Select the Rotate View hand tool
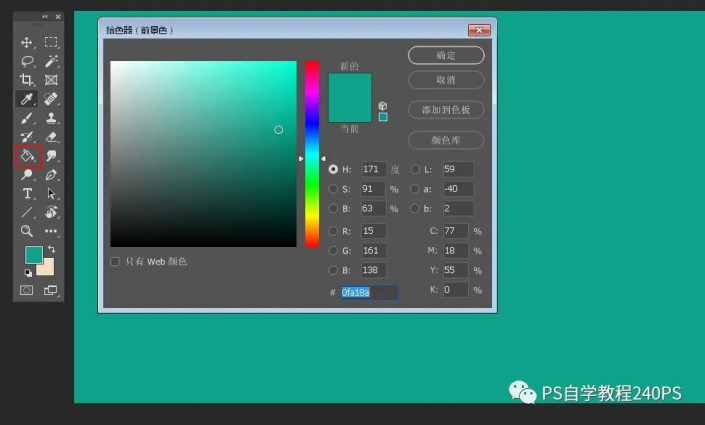Viewport: 705px width, 425px height. point(51,212)
